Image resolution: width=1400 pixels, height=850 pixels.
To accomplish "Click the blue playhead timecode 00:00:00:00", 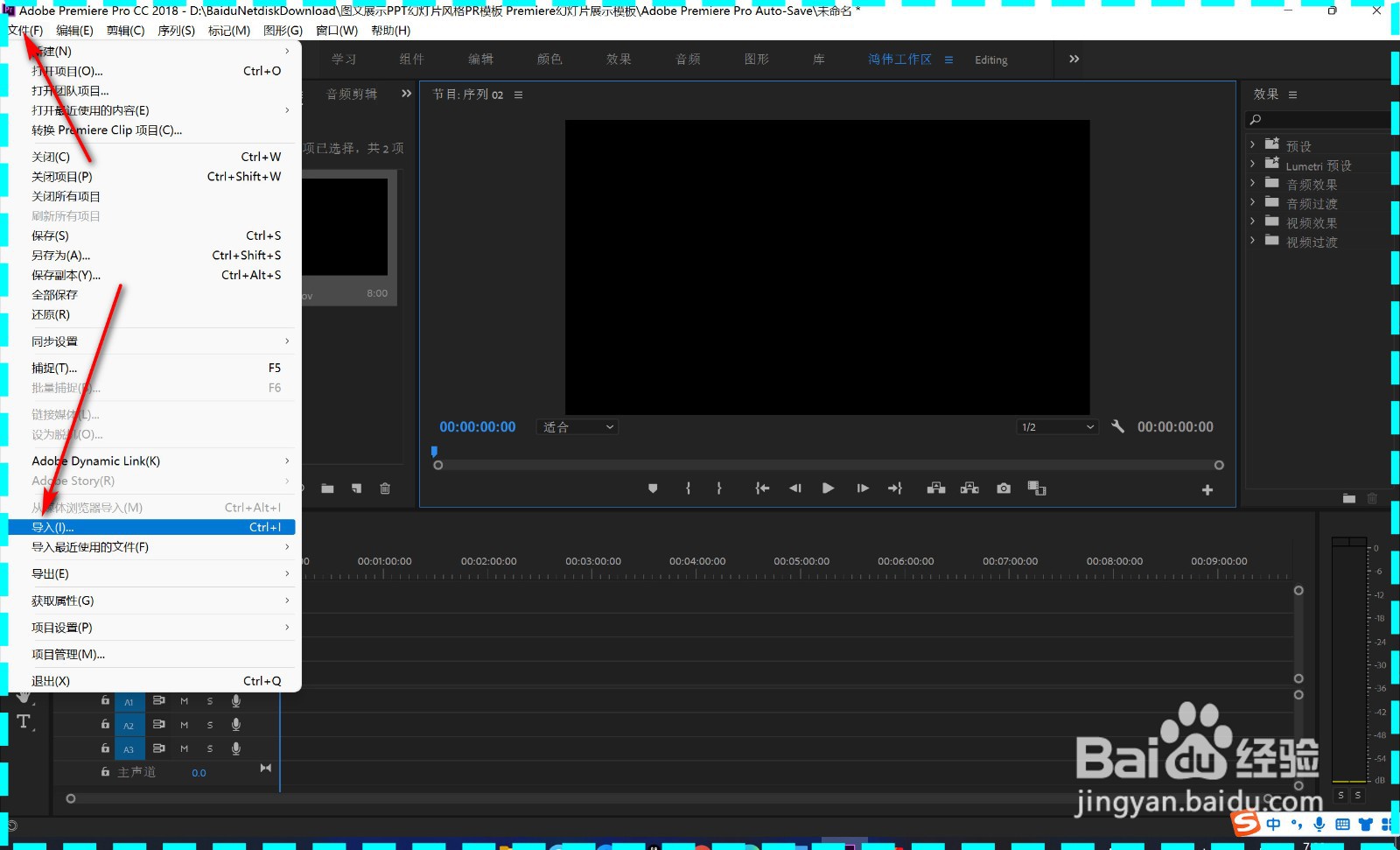I will [x=478, y=427].
